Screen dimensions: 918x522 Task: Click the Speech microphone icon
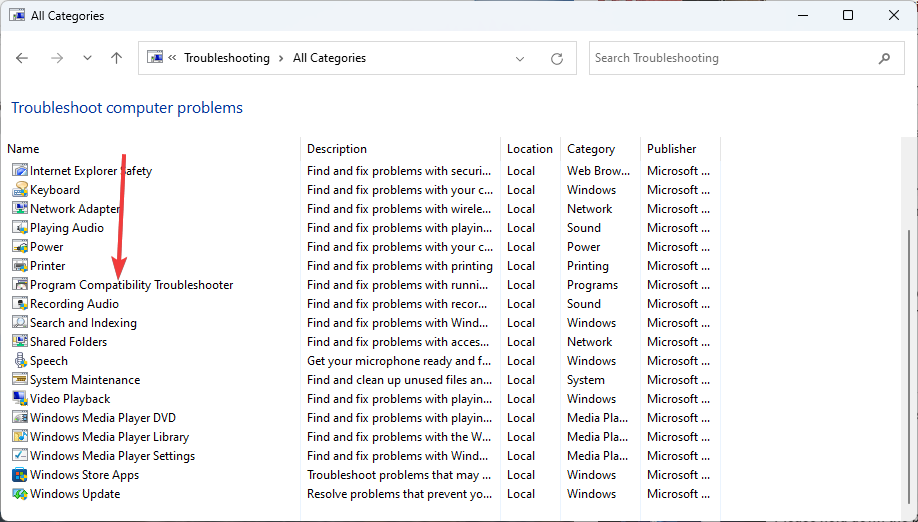point(20,361)
